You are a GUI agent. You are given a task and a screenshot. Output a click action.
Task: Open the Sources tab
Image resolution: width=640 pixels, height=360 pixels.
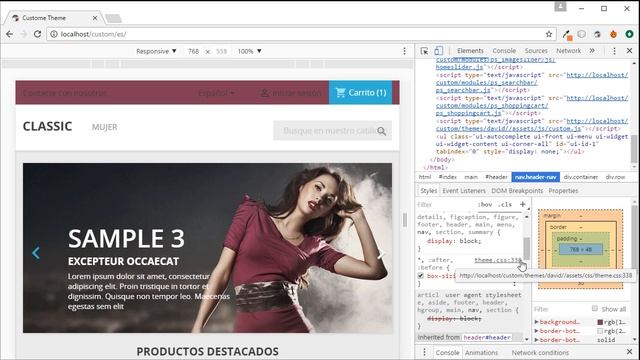point(536,51)
